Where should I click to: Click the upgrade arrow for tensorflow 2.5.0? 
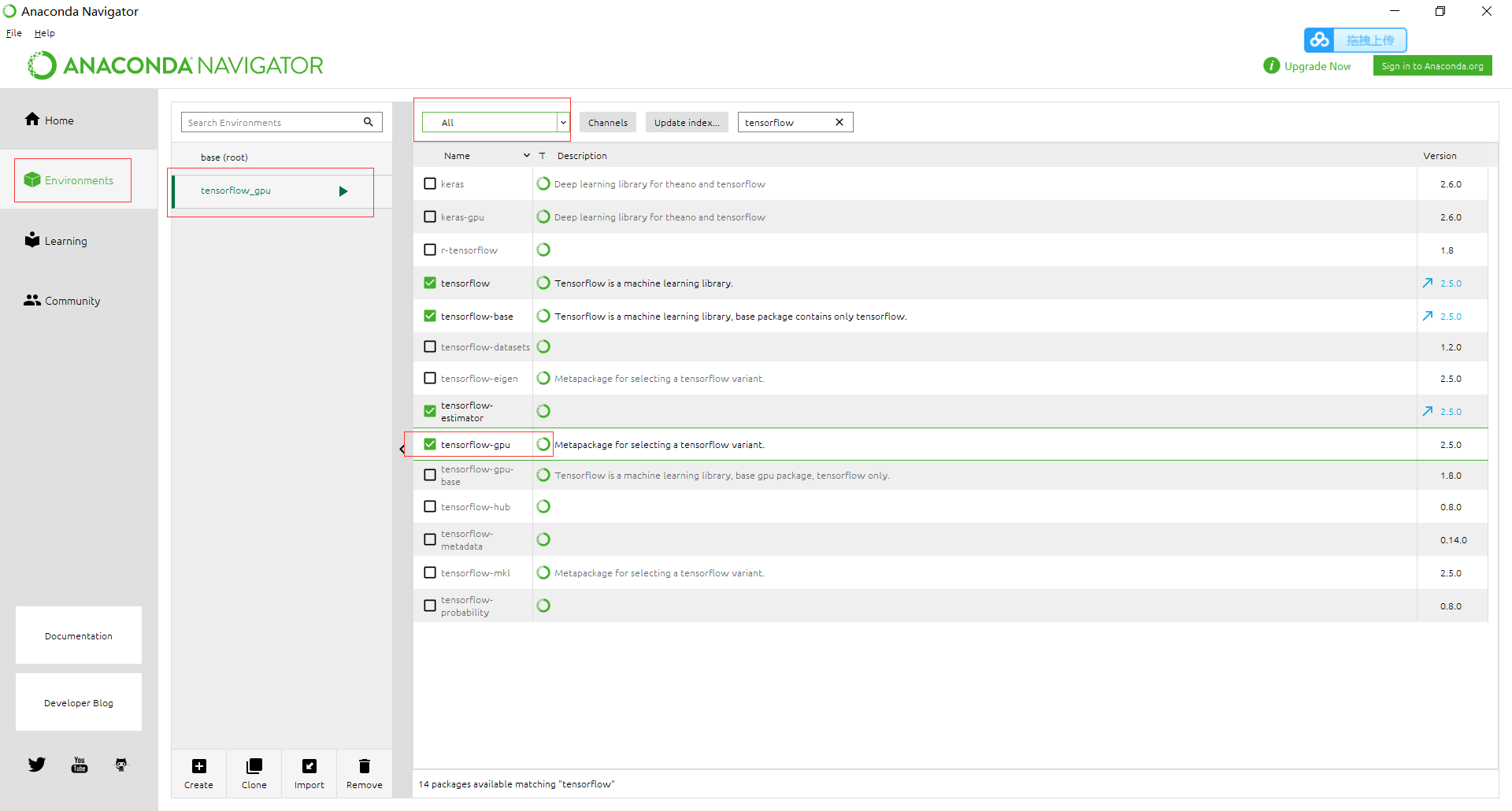coord(1428,283)
